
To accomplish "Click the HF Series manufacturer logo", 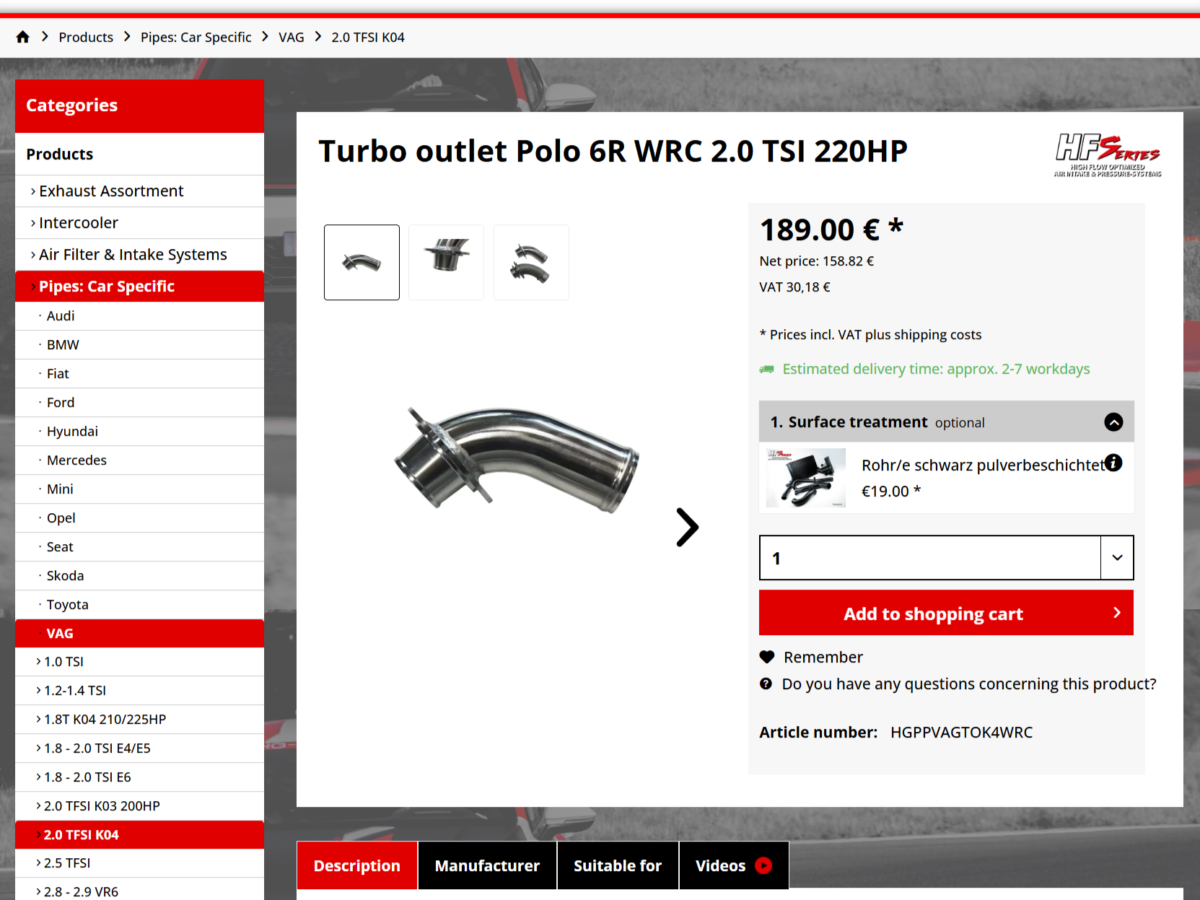I will pyautogui.click(x=1108, y=155).
